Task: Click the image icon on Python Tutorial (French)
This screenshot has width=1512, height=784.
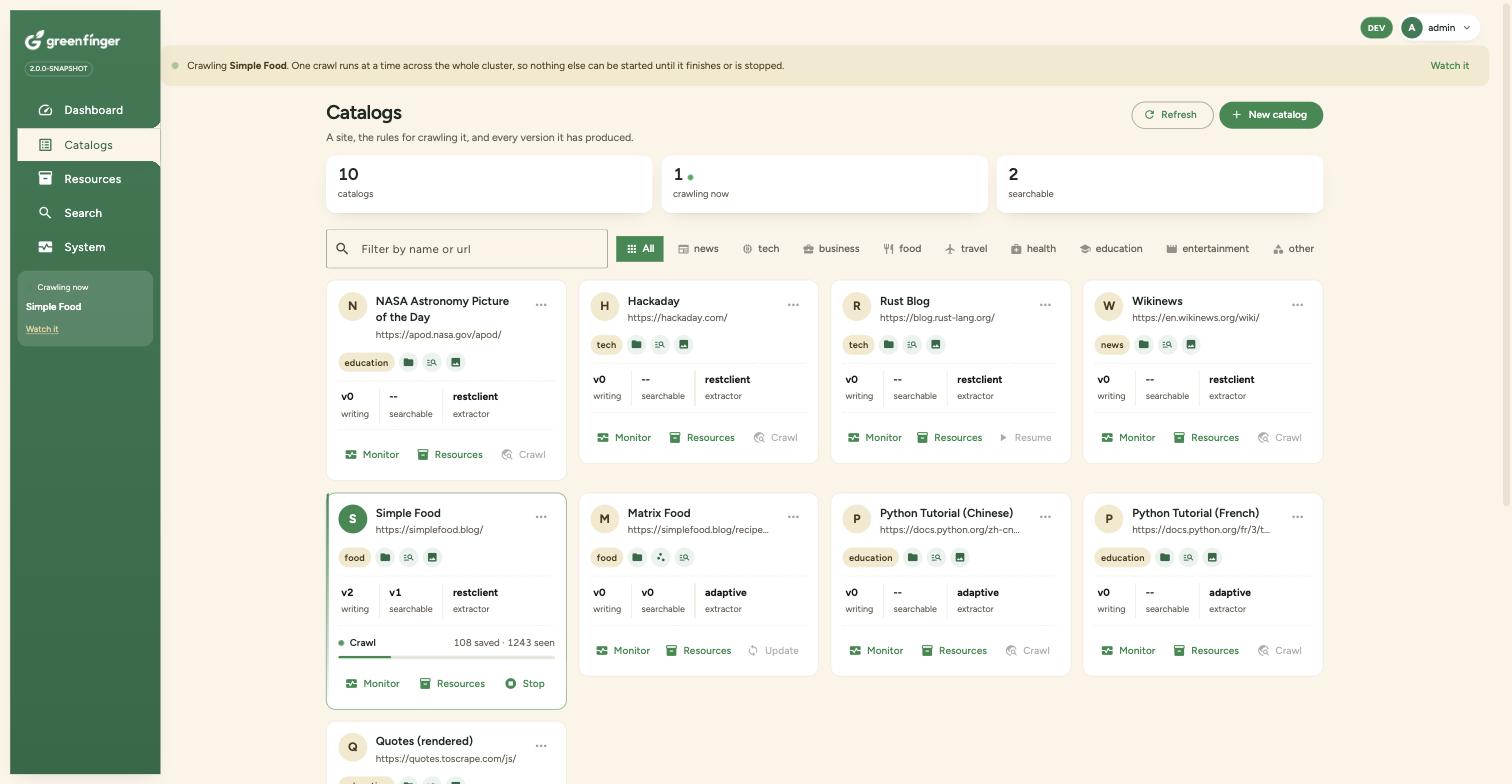Action: pyautogui.click(x=1212, y=558)
